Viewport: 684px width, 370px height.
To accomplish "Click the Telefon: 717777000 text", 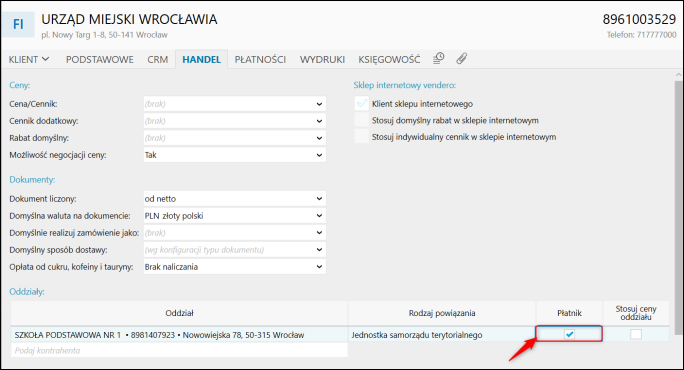I will 641,35.
